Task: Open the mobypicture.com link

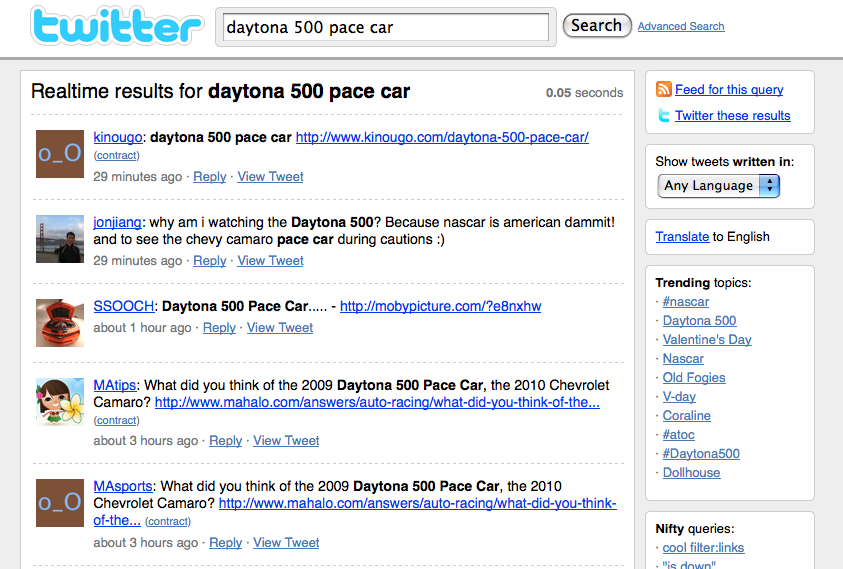Action: (440, 306)
